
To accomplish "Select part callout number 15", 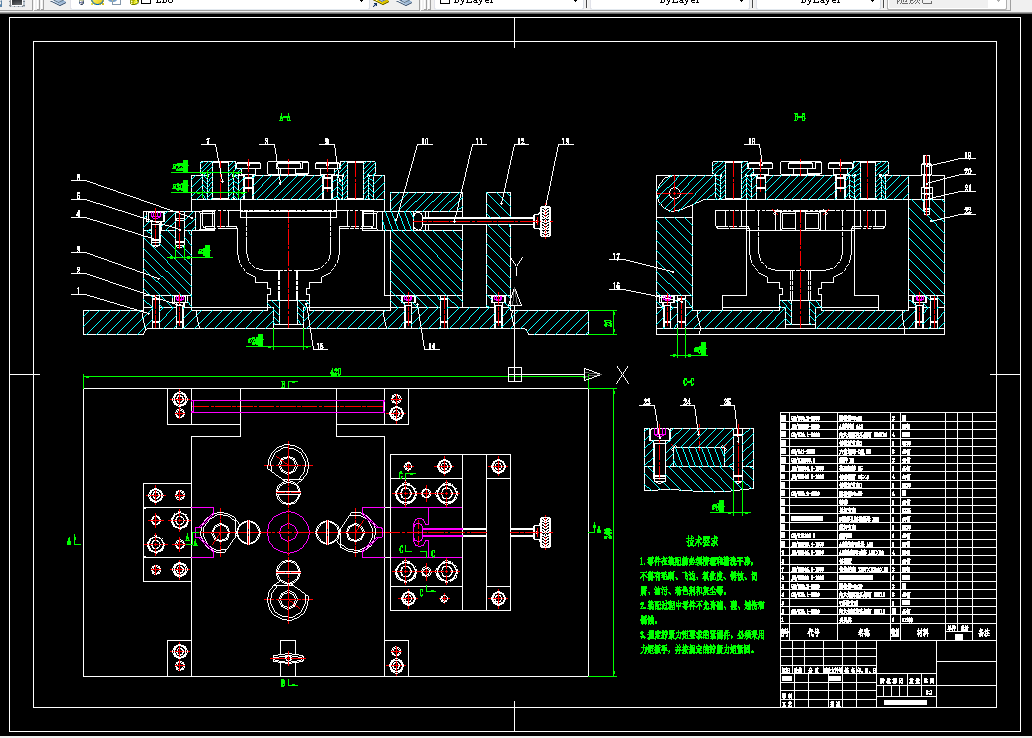I will click(x=320, y=346).
